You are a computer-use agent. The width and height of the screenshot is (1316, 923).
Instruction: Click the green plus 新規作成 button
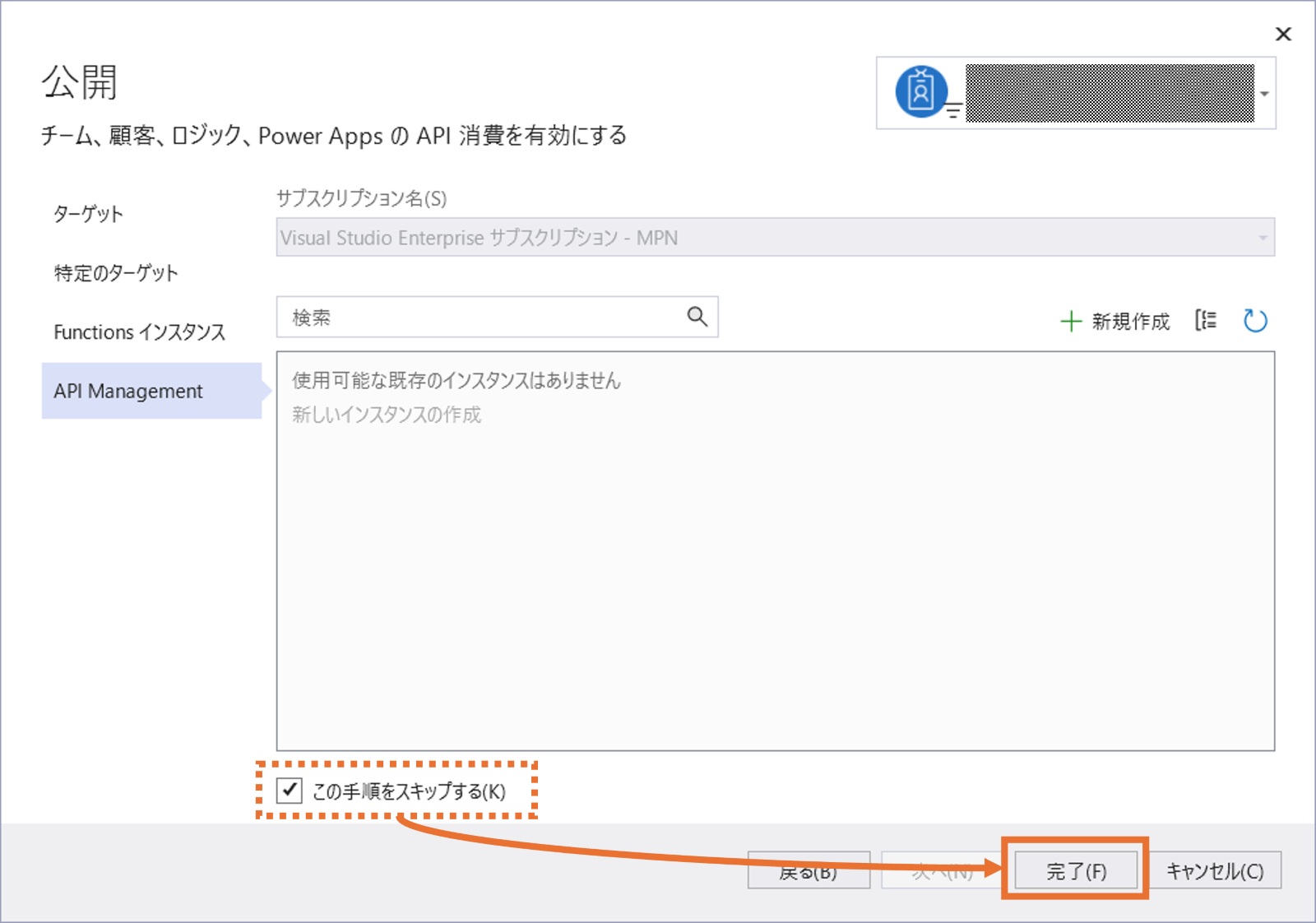(1115, 321)
